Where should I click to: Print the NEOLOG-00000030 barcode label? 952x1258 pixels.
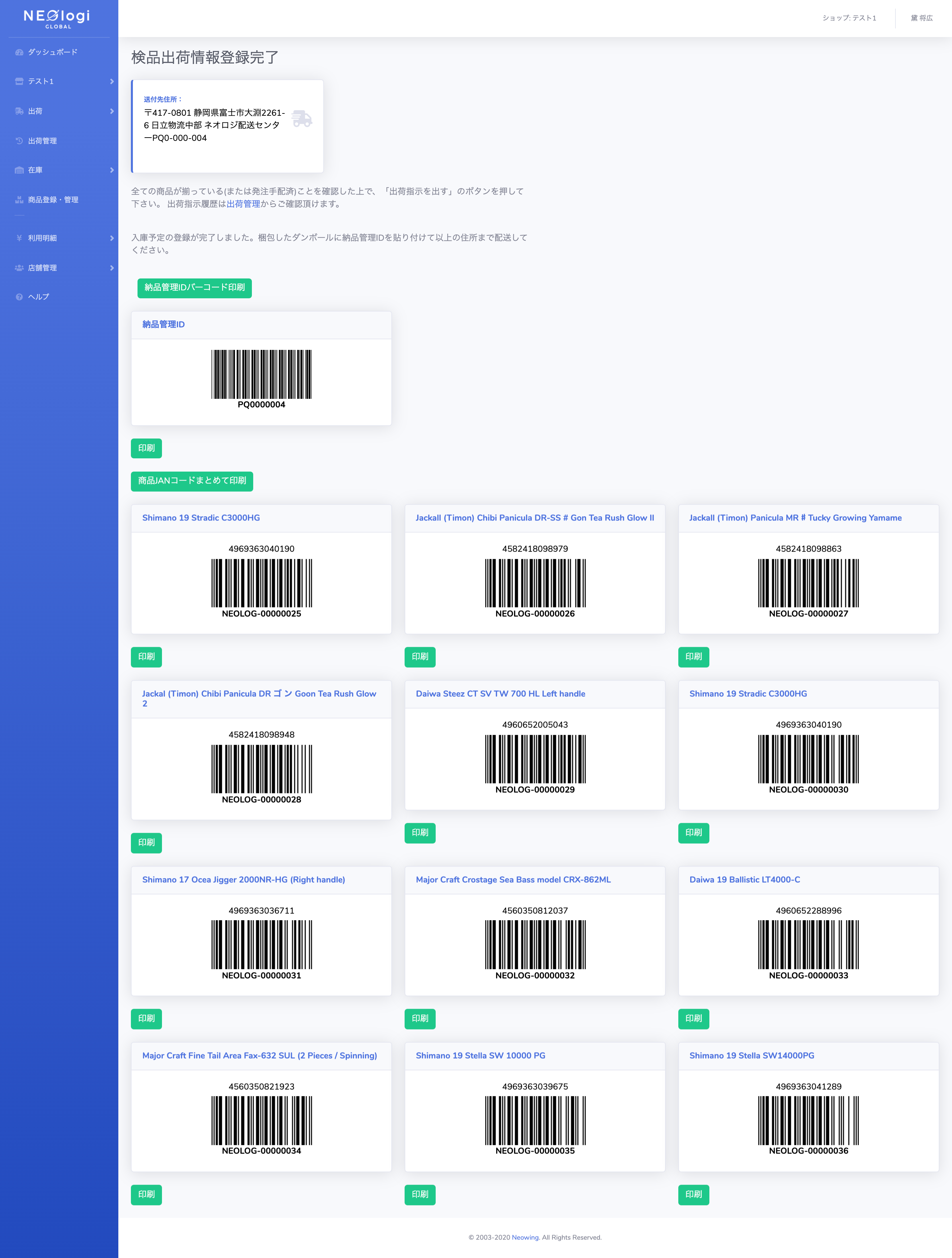(694, 833)
